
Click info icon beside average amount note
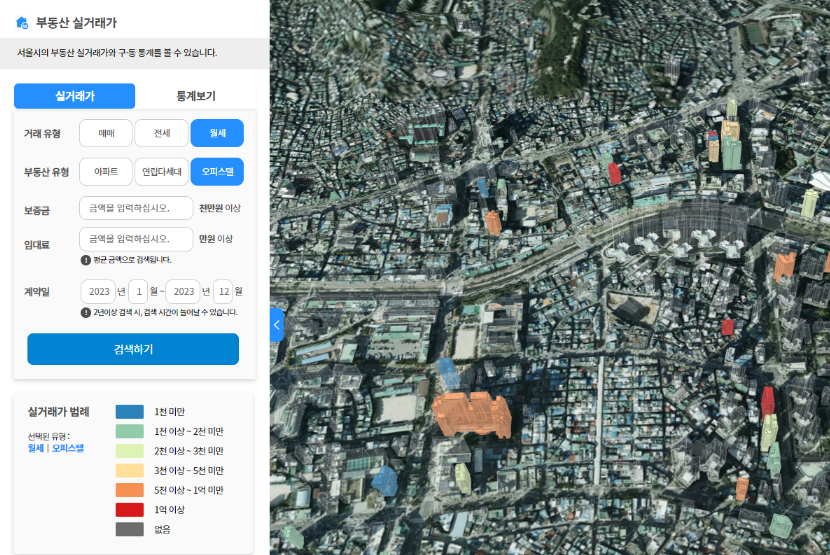(85, 260)
